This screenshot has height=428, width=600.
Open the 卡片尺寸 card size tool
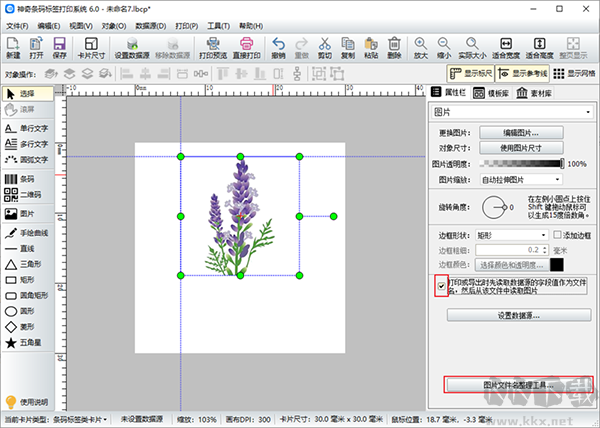91,48
